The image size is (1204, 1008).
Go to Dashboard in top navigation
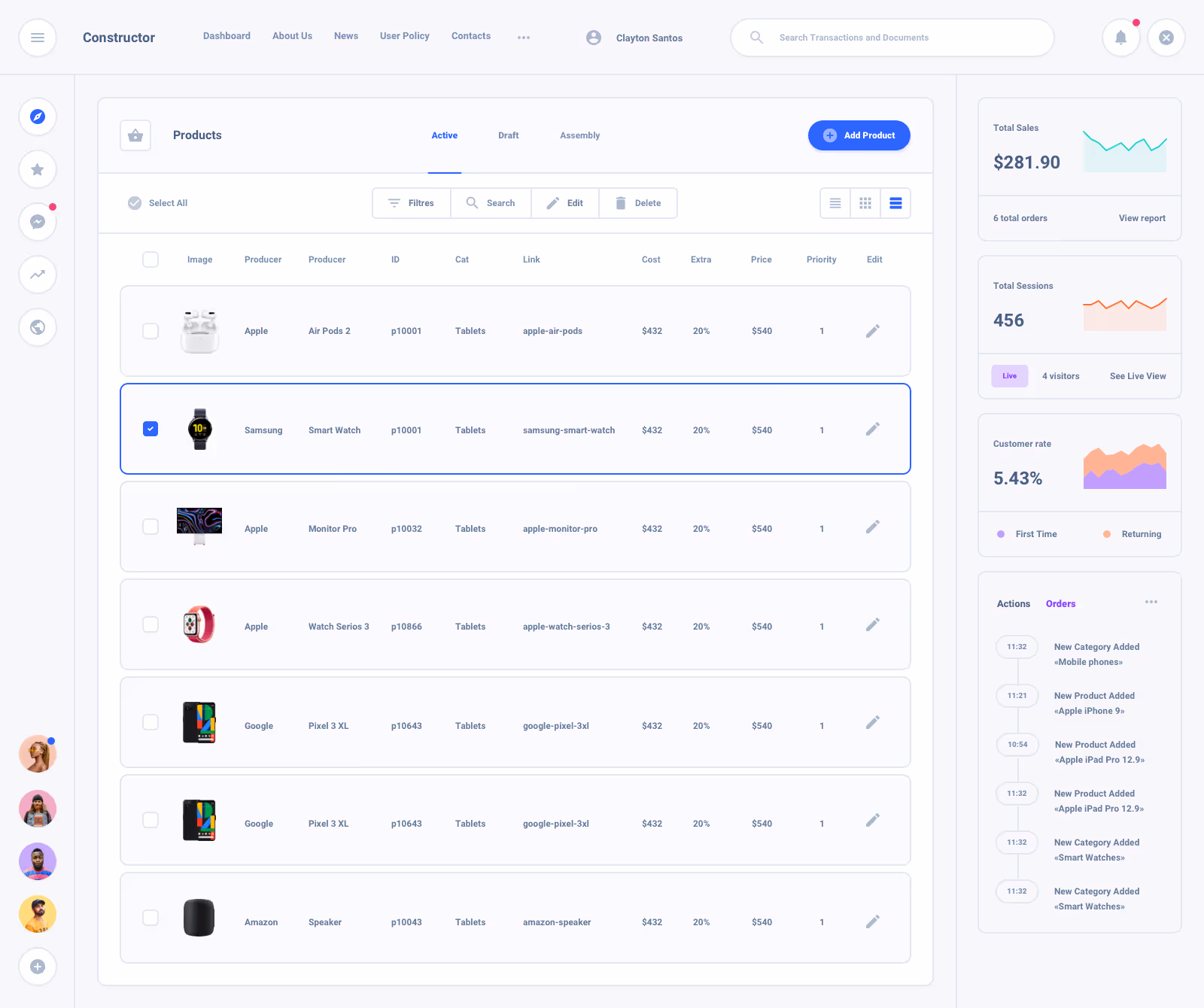pyautogui.click(x=227, y=36)
